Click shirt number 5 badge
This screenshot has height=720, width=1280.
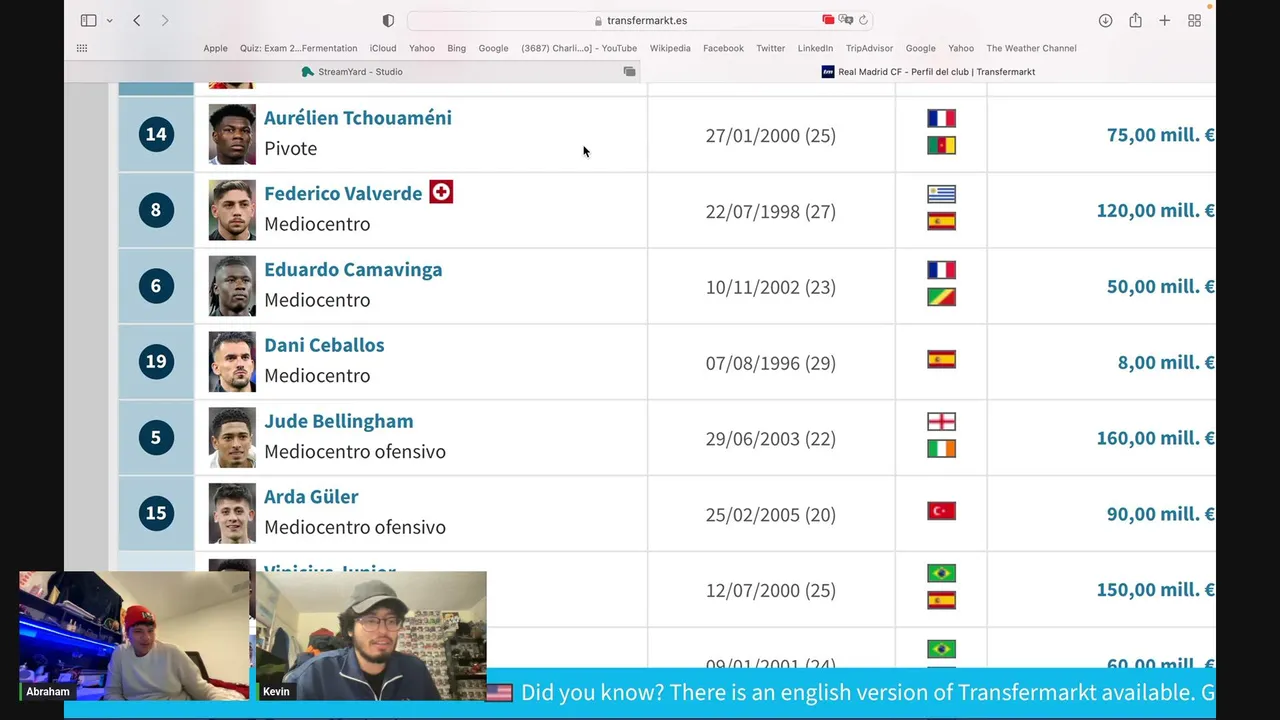(156, 437)
